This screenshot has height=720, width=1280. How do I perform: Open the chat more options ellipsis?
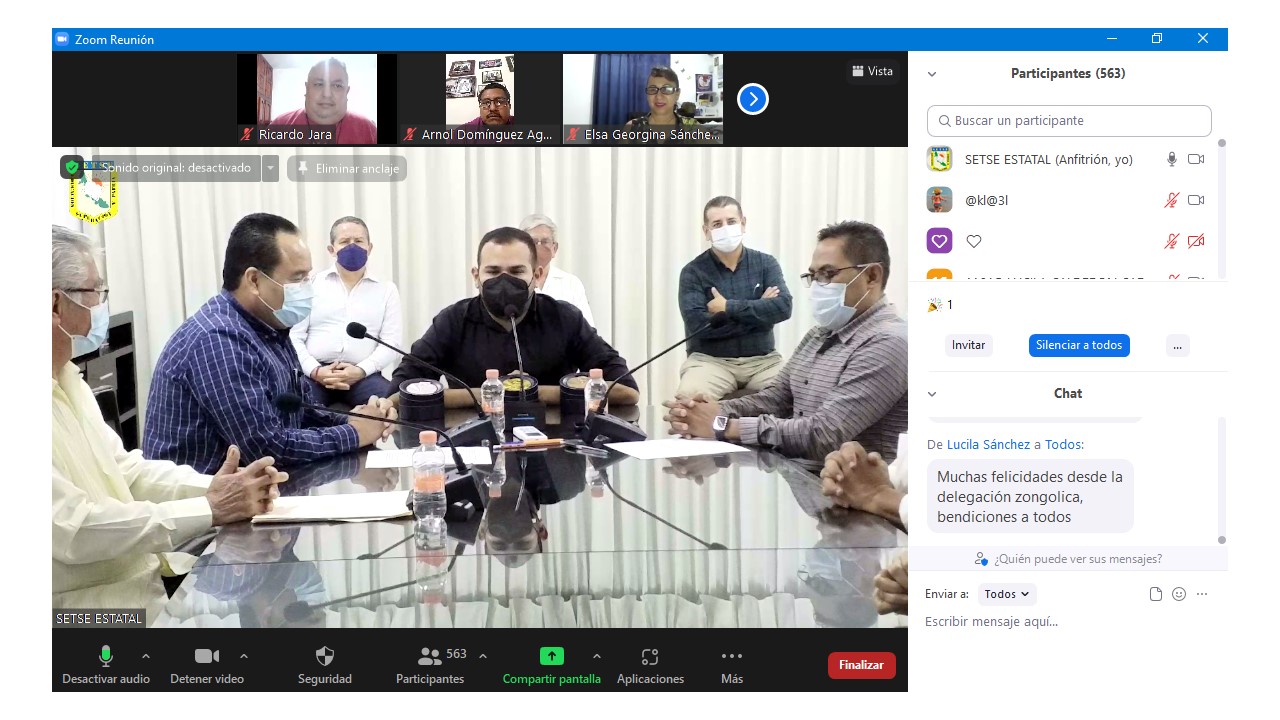1202,594
